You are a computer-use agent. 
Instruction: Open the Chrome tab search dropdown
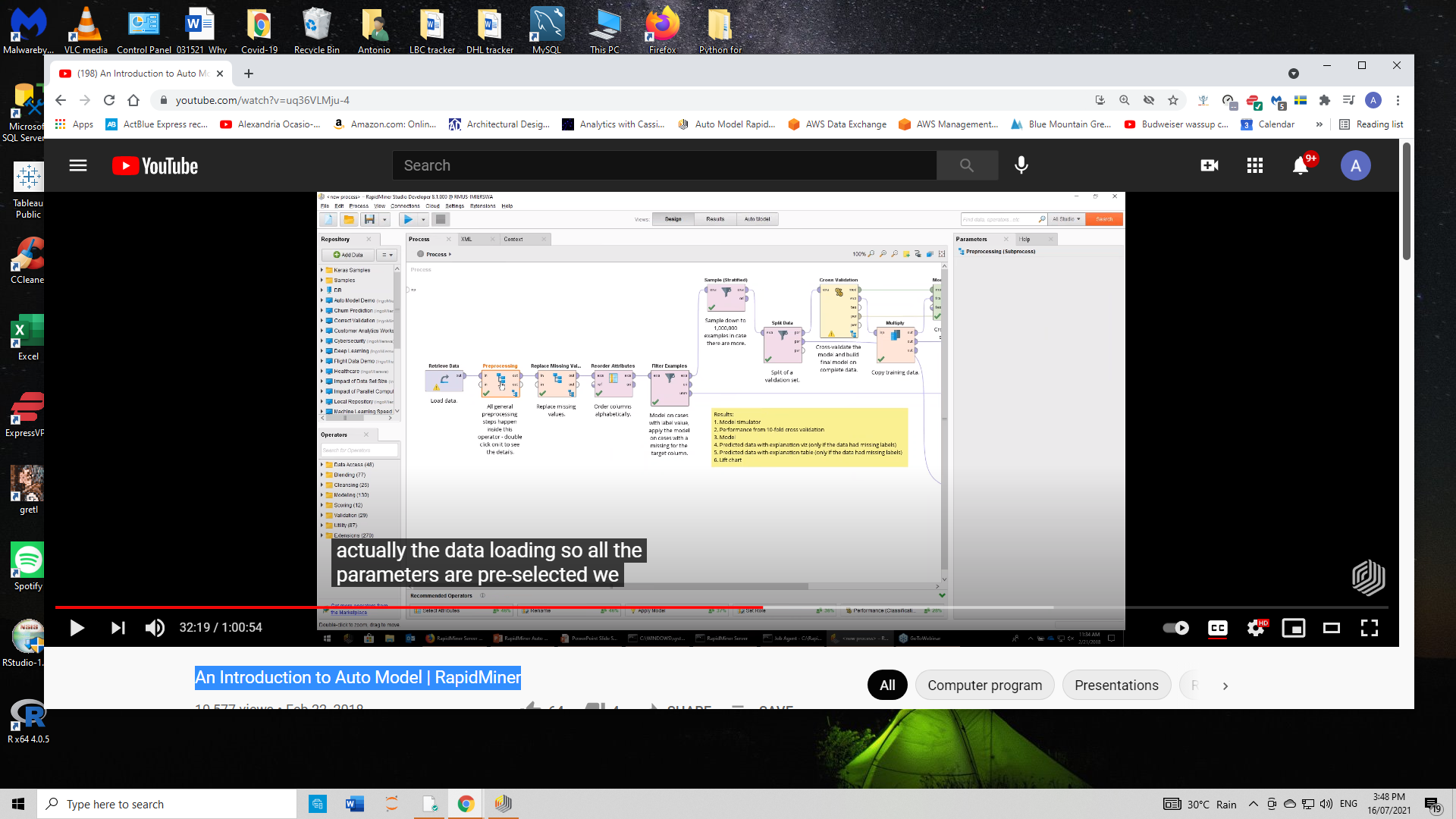[x=1294, y=74]
